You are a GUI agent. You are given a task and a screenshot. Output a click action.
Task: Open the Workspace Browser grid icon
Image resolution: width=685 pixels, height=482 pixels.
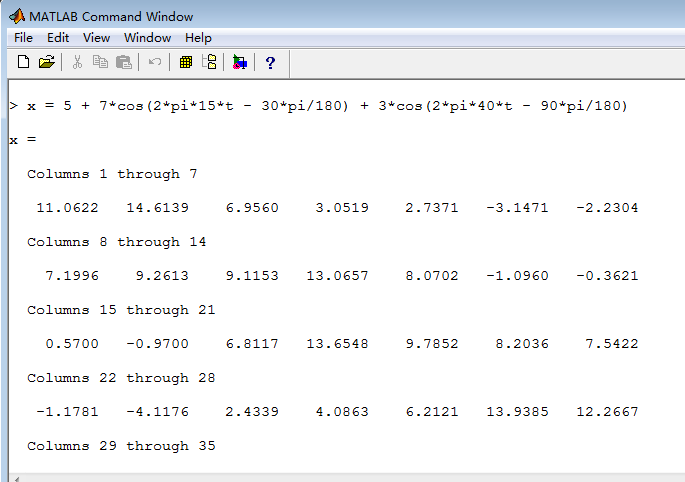pyautogui.click(x=186, y=62)
